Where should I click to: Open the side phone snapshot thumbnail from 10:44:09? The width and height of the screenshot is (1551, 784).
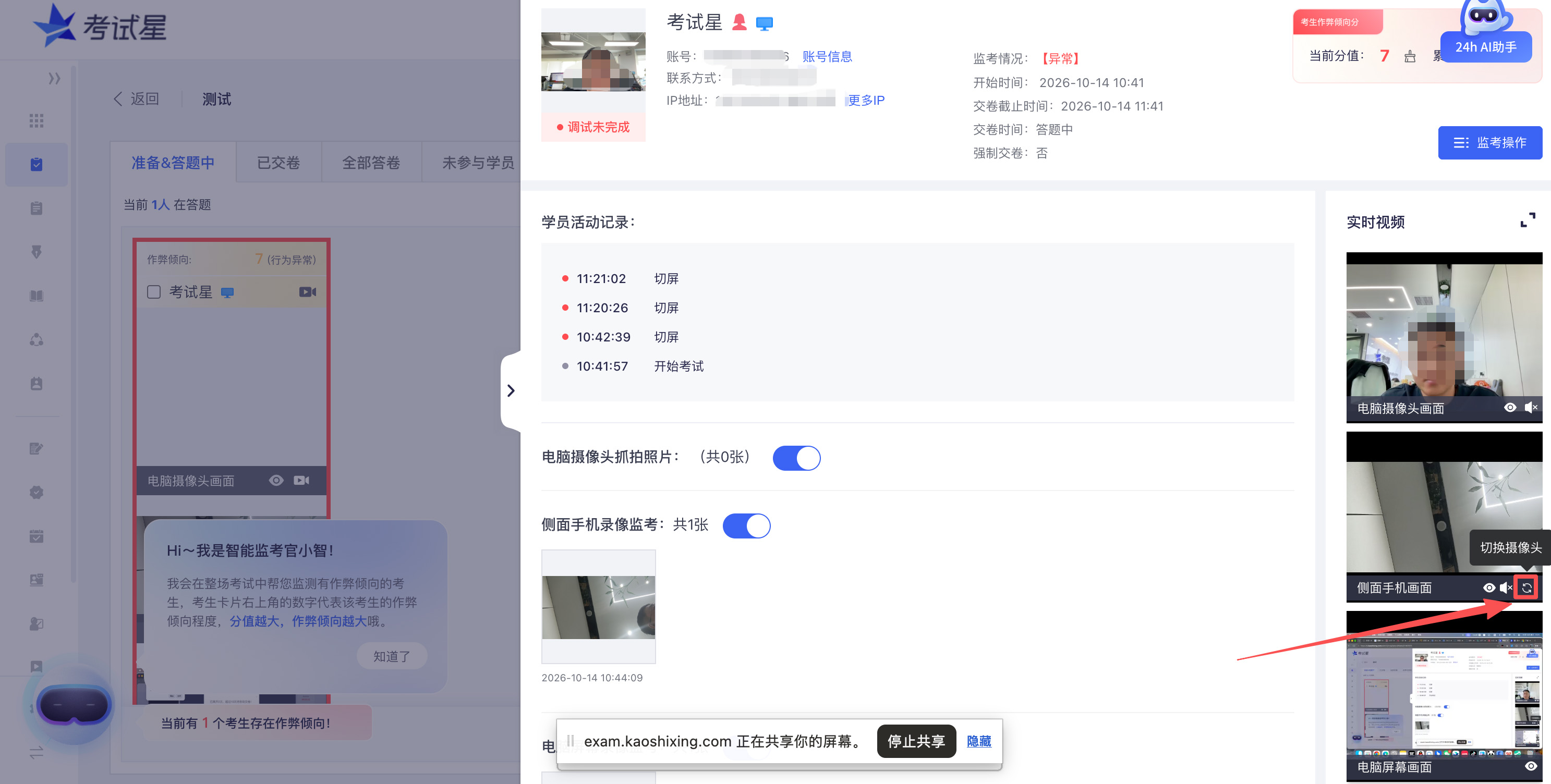pyautogui.click(x=599, y=606)
